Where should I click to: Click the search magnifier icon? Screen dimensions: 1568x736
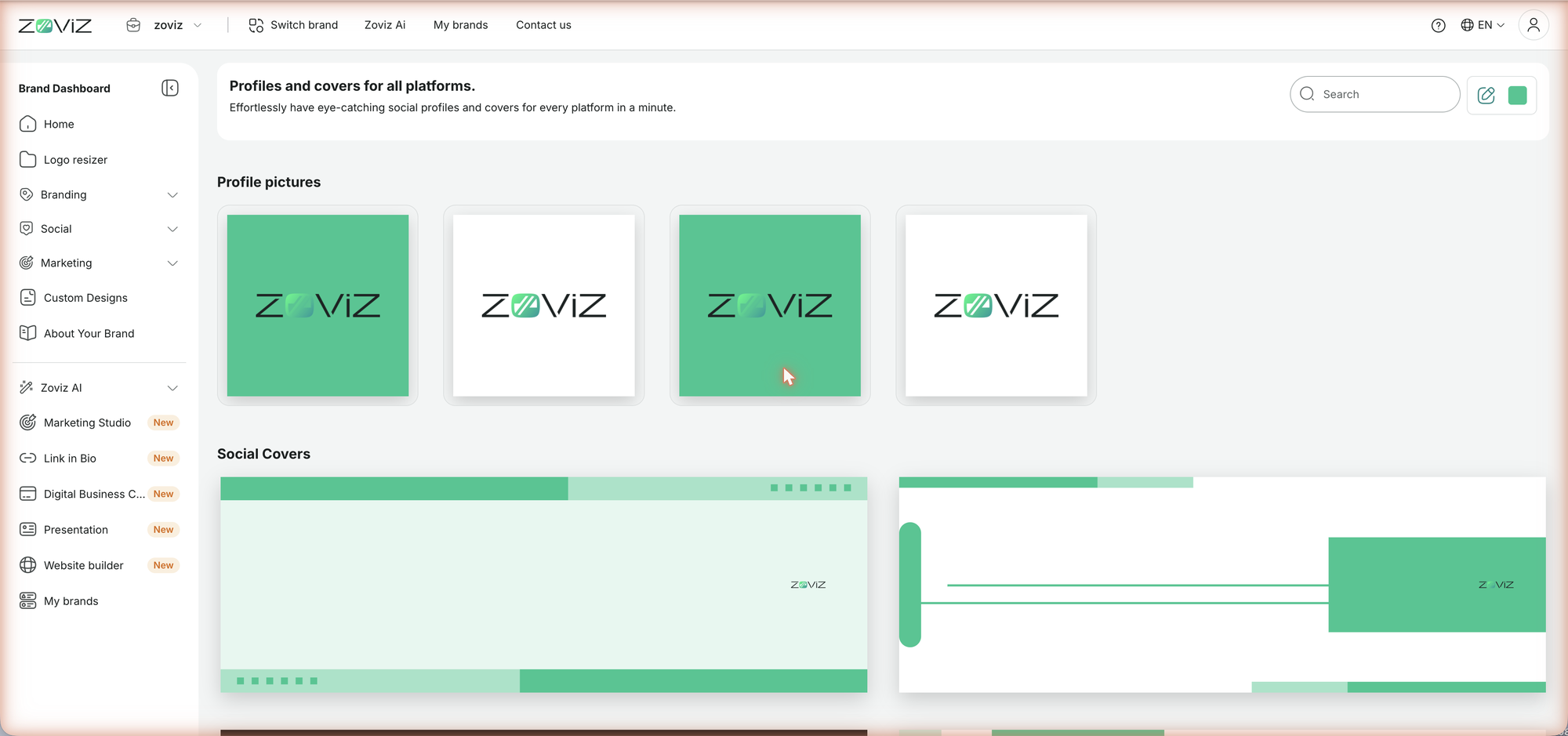coord(1307,94)
